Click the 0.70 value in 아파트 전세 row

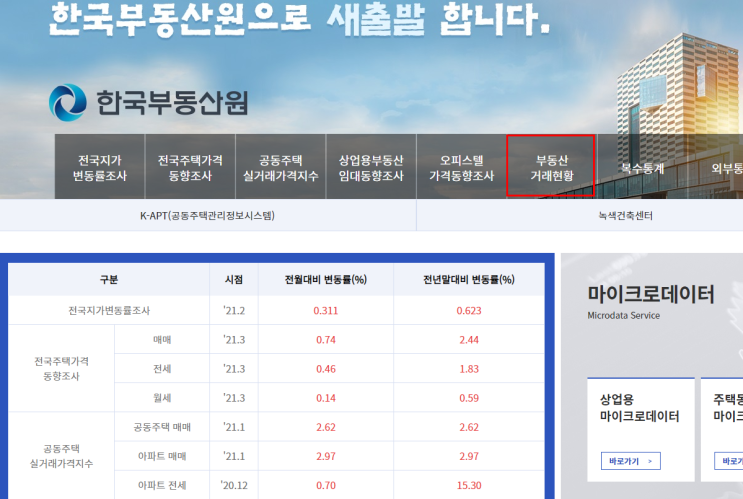pos(326,485)
